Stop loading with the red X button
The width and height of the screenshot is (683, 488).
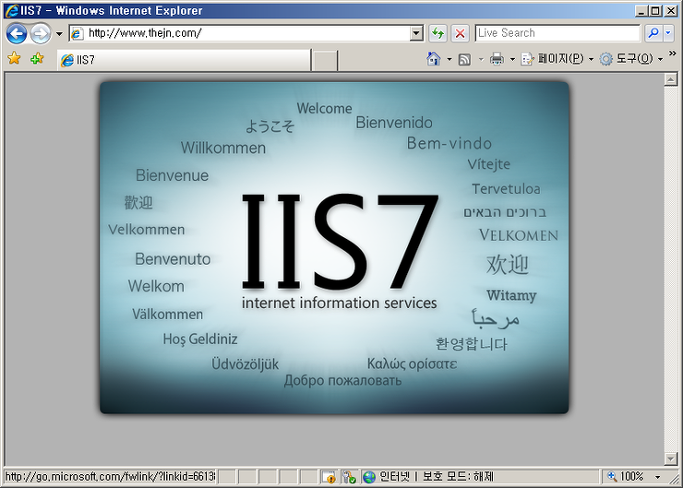pos(460,33)
